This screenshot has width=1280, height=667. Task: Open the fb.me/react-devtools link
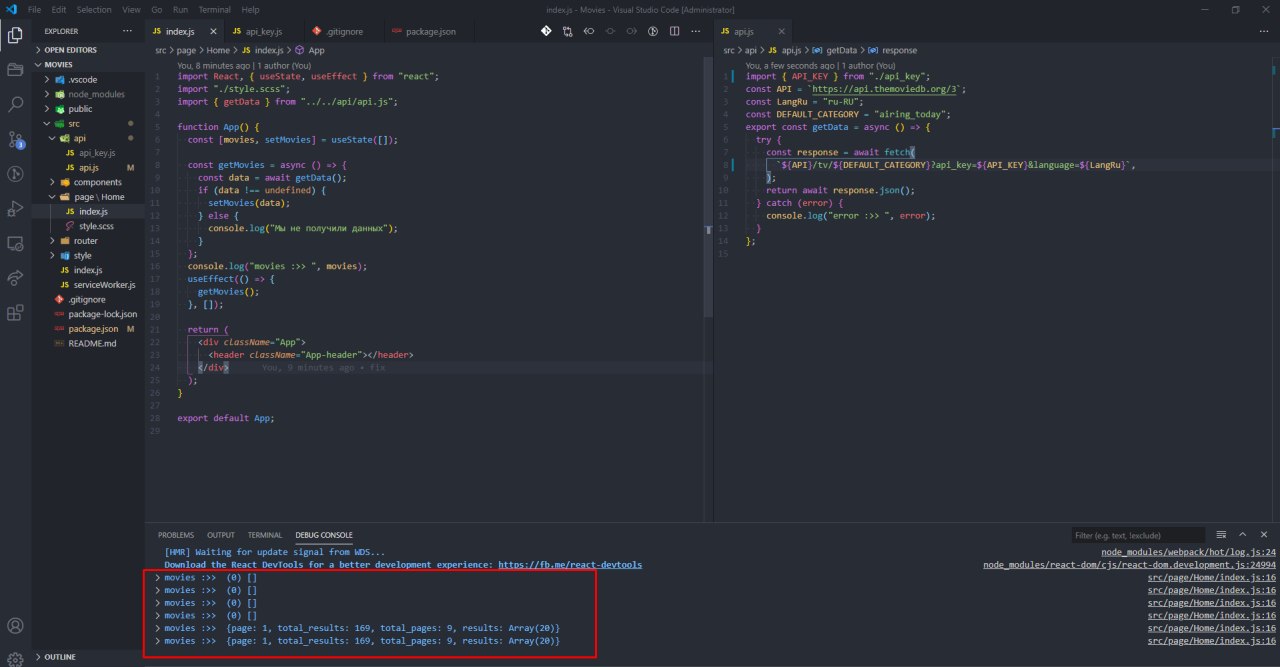coord(569,565)
